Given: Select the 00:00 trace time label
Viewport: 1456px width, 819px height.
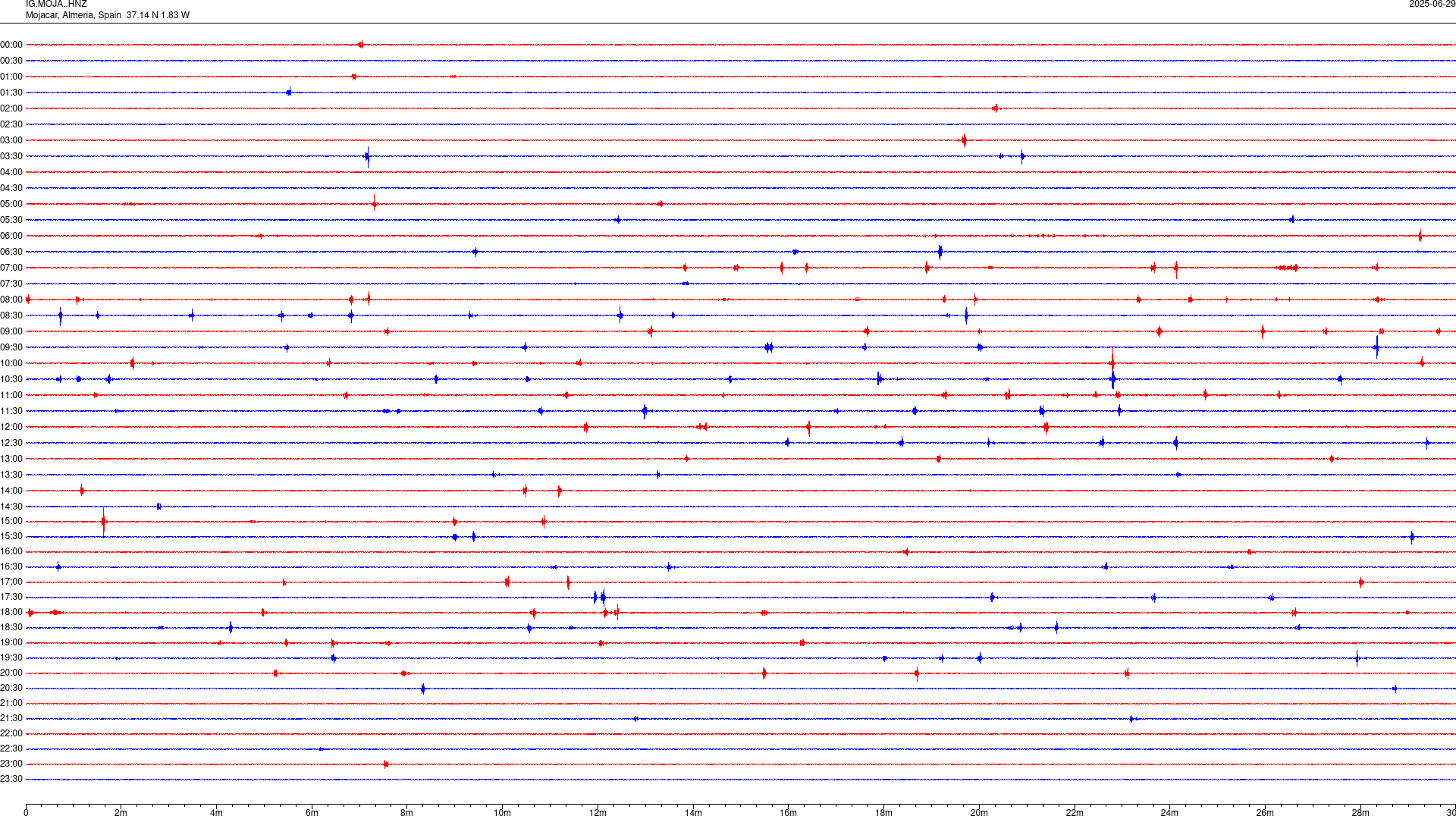Looking at the screenshot, I should [11, 45].
